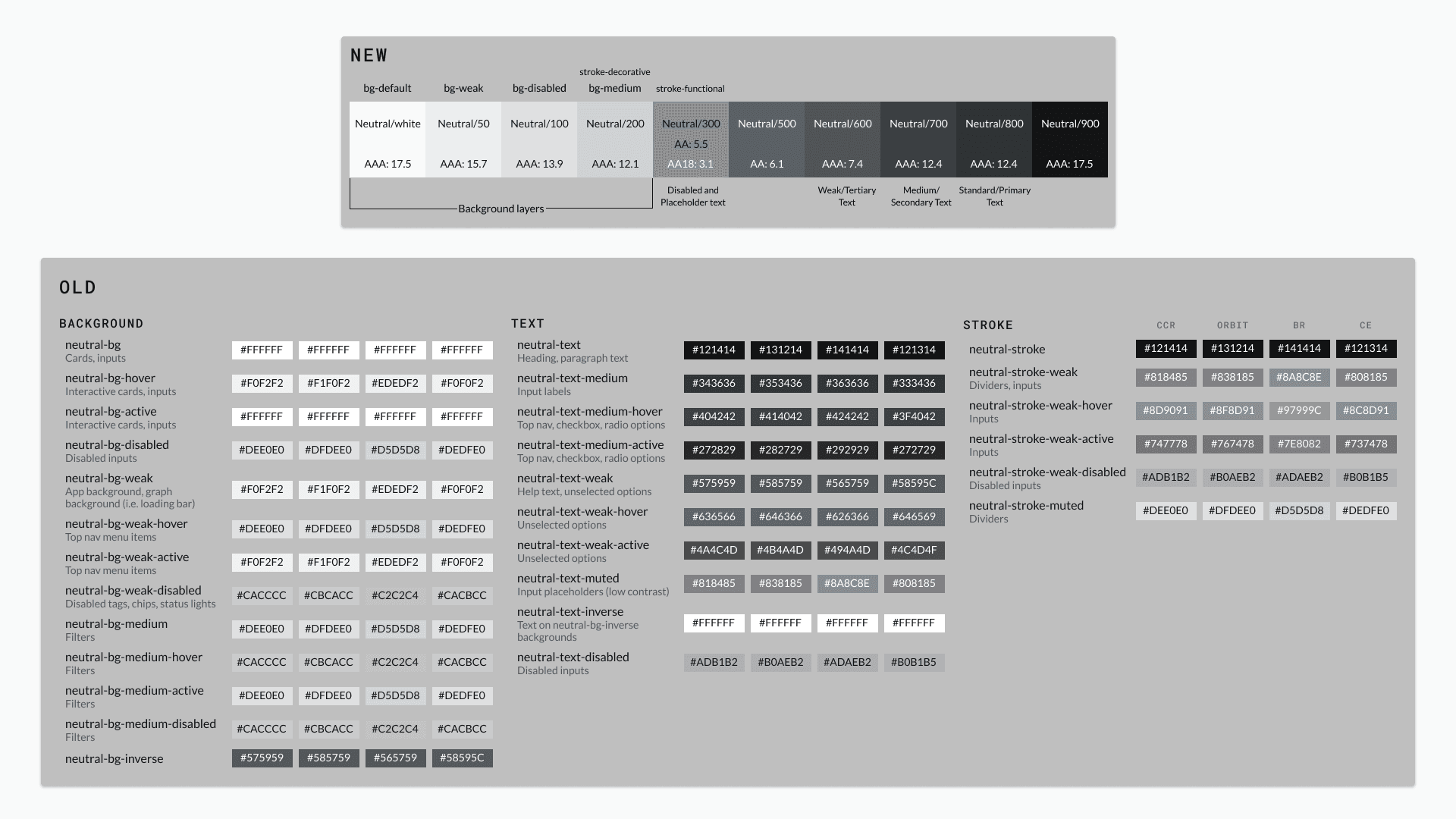
Task: Select #D5D5D8 chip in neutral-bg-weak-hover row
Action: coord(396,529)
